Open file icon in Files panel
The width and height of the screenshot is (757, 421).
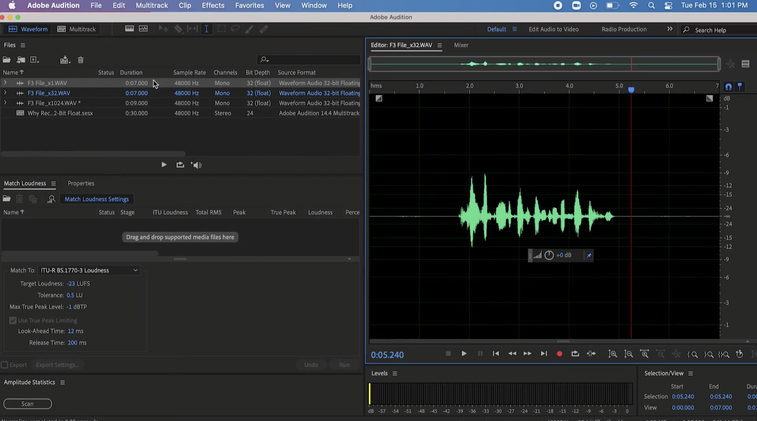tap(7, 60)
